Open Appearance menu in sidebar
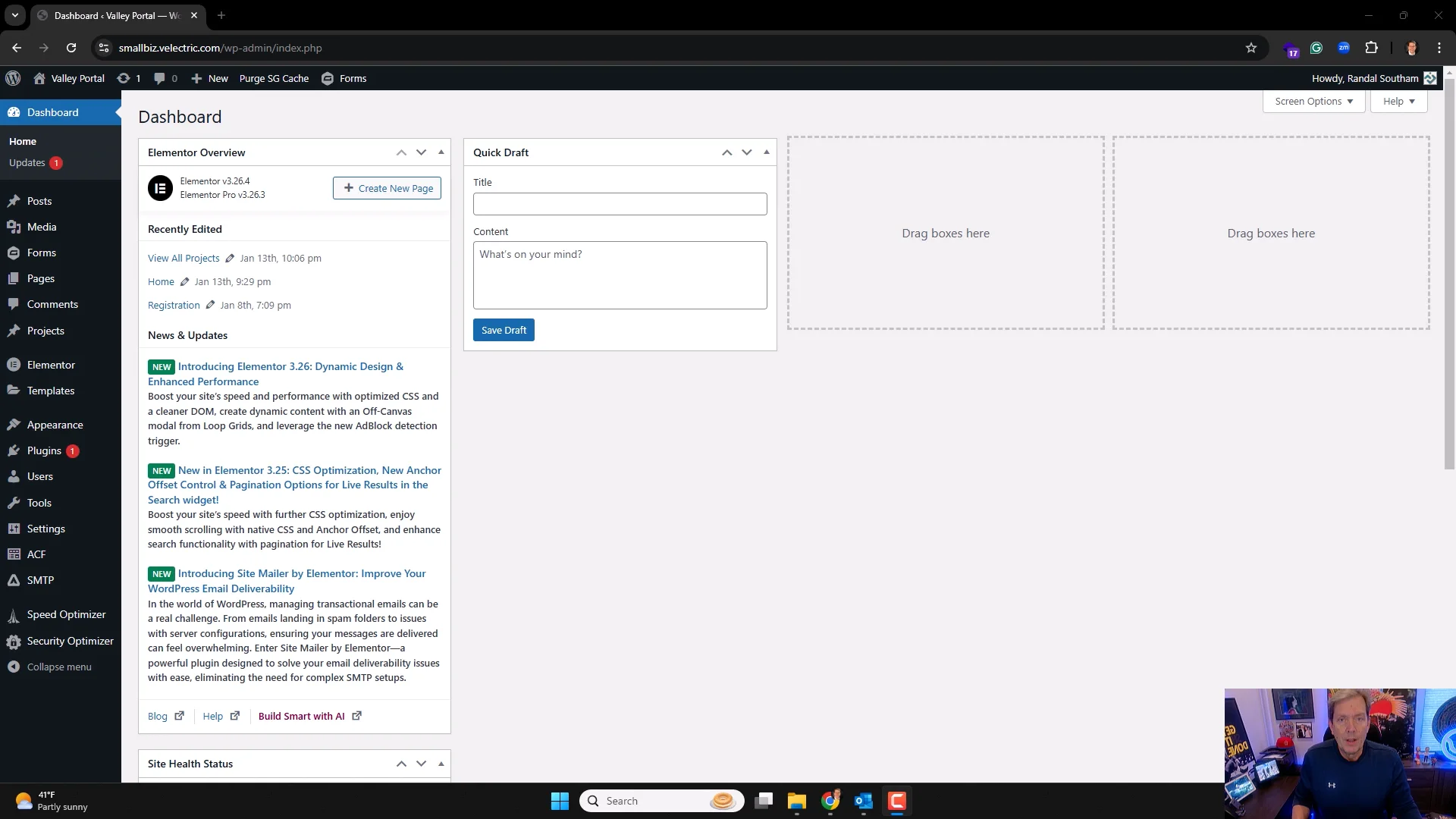This screenshot has width=1456, height=819. pyautogui.click(x=55, y=425)
